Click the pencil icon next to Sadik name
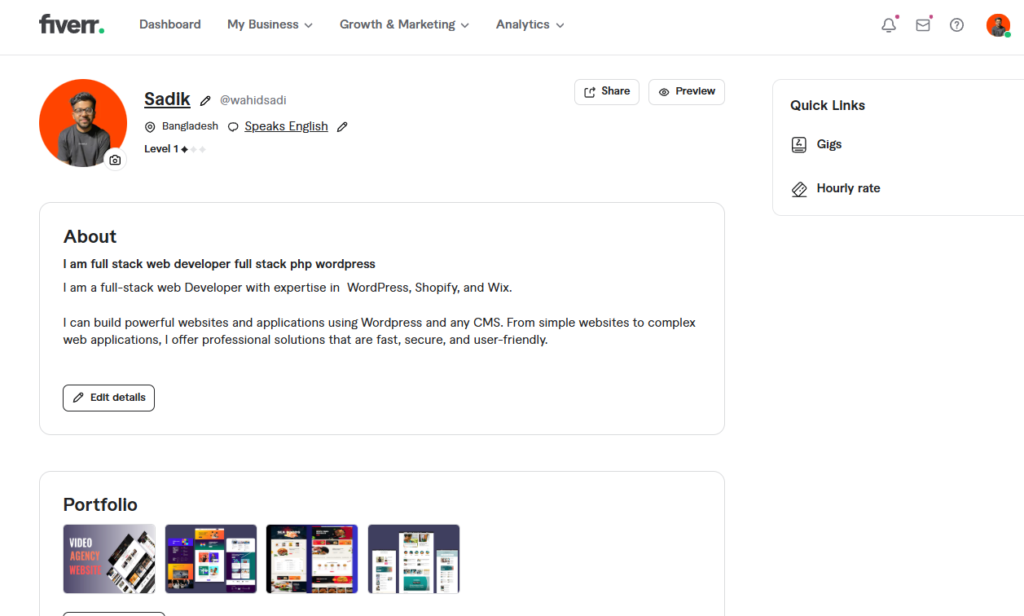This screenshot has width=1024, height=616. coord(205,100)
